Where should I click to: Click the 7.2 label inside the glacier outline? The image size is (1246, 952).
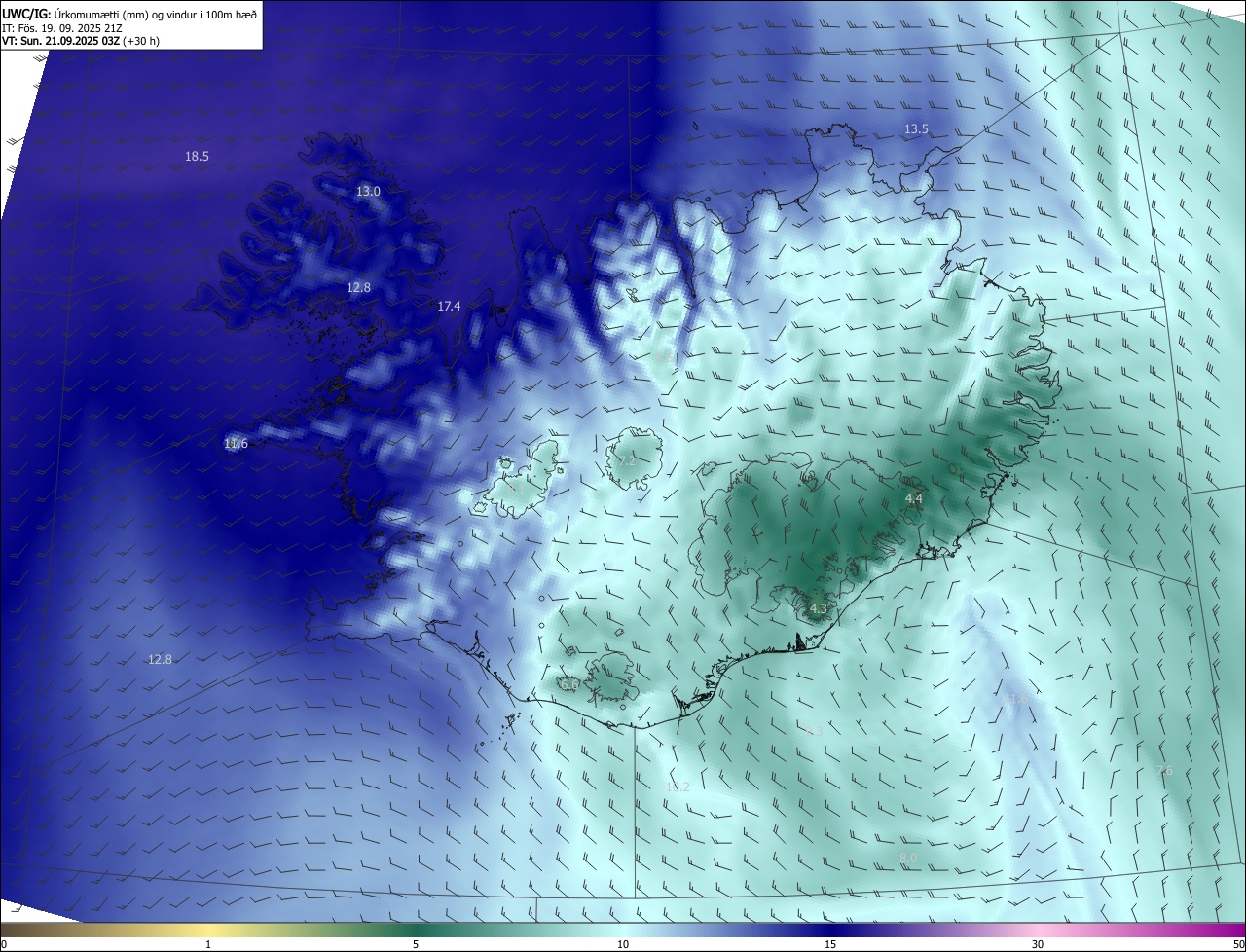click(629, 460)
